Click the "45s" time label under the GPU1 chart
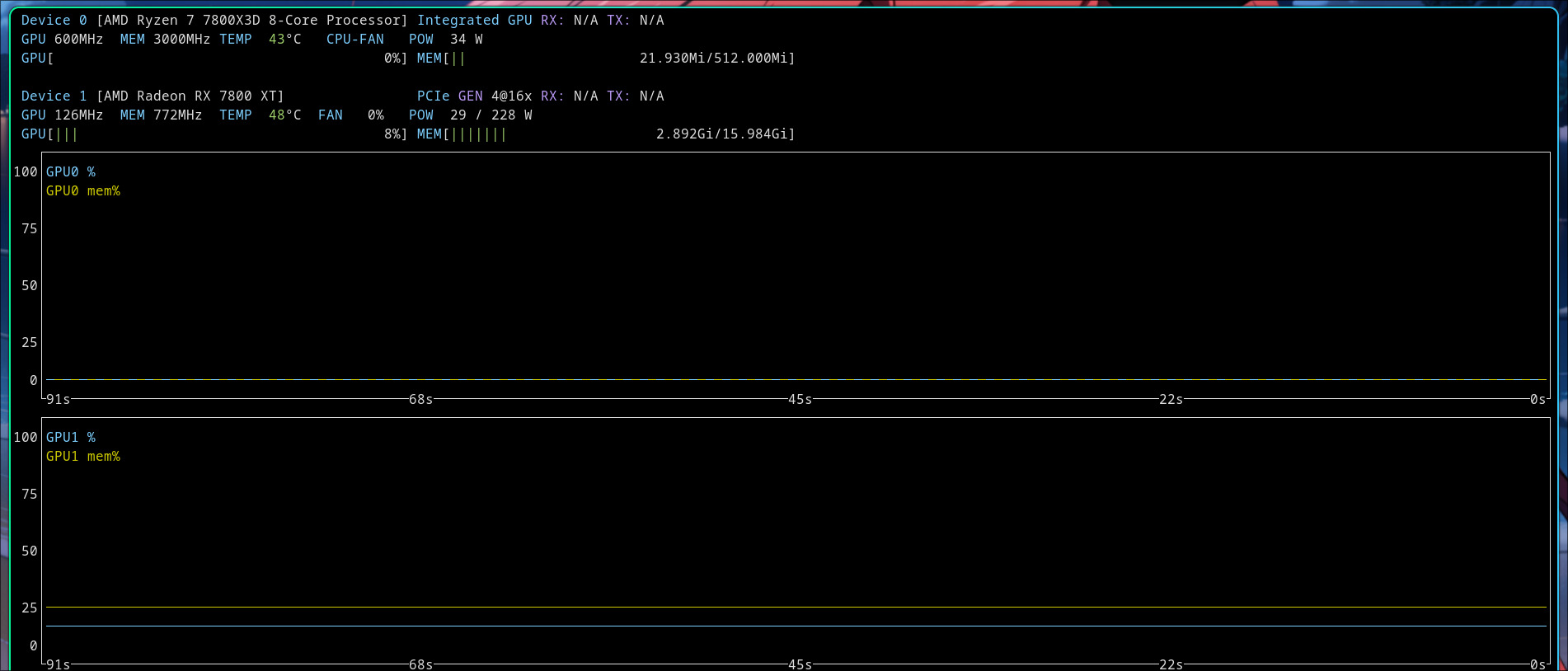 click(x=800, y=664)
